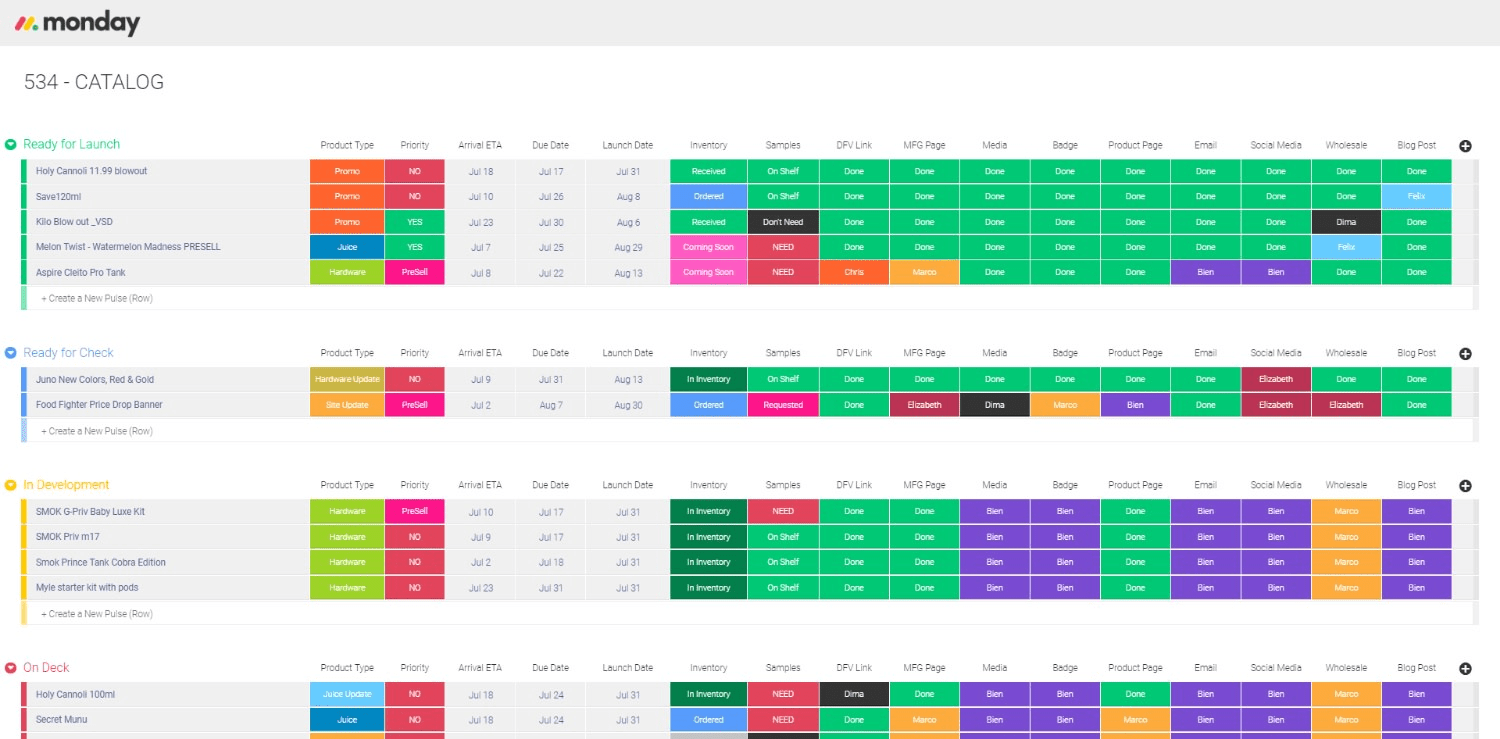Click the Ready for Check group title
The height and width of the screenshot is (739, 1500).
68,352
